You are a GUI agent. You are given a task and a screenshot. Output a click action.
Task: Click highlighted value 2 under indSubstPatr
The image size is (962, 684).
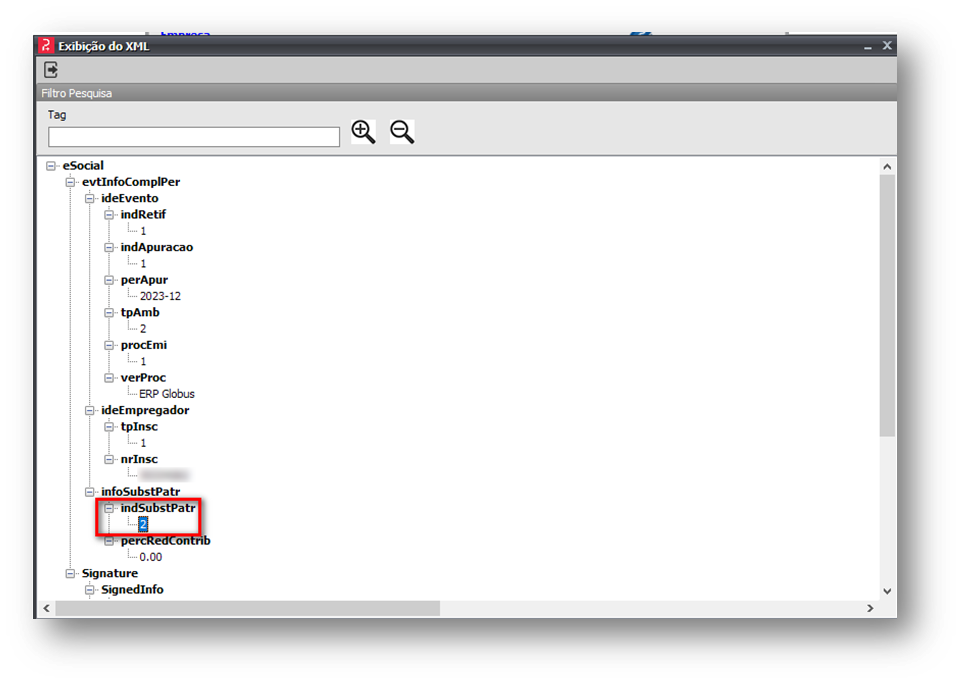[143, 525]
